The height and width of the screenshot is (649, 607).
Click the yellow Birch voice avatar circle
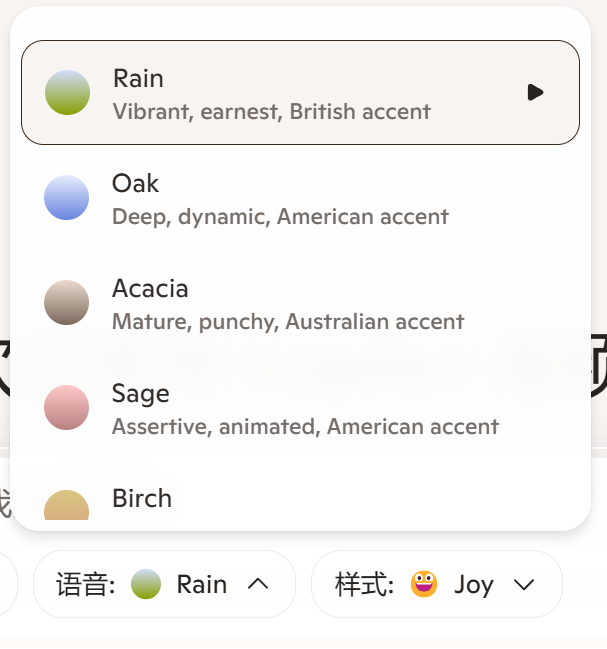point(67,505)
